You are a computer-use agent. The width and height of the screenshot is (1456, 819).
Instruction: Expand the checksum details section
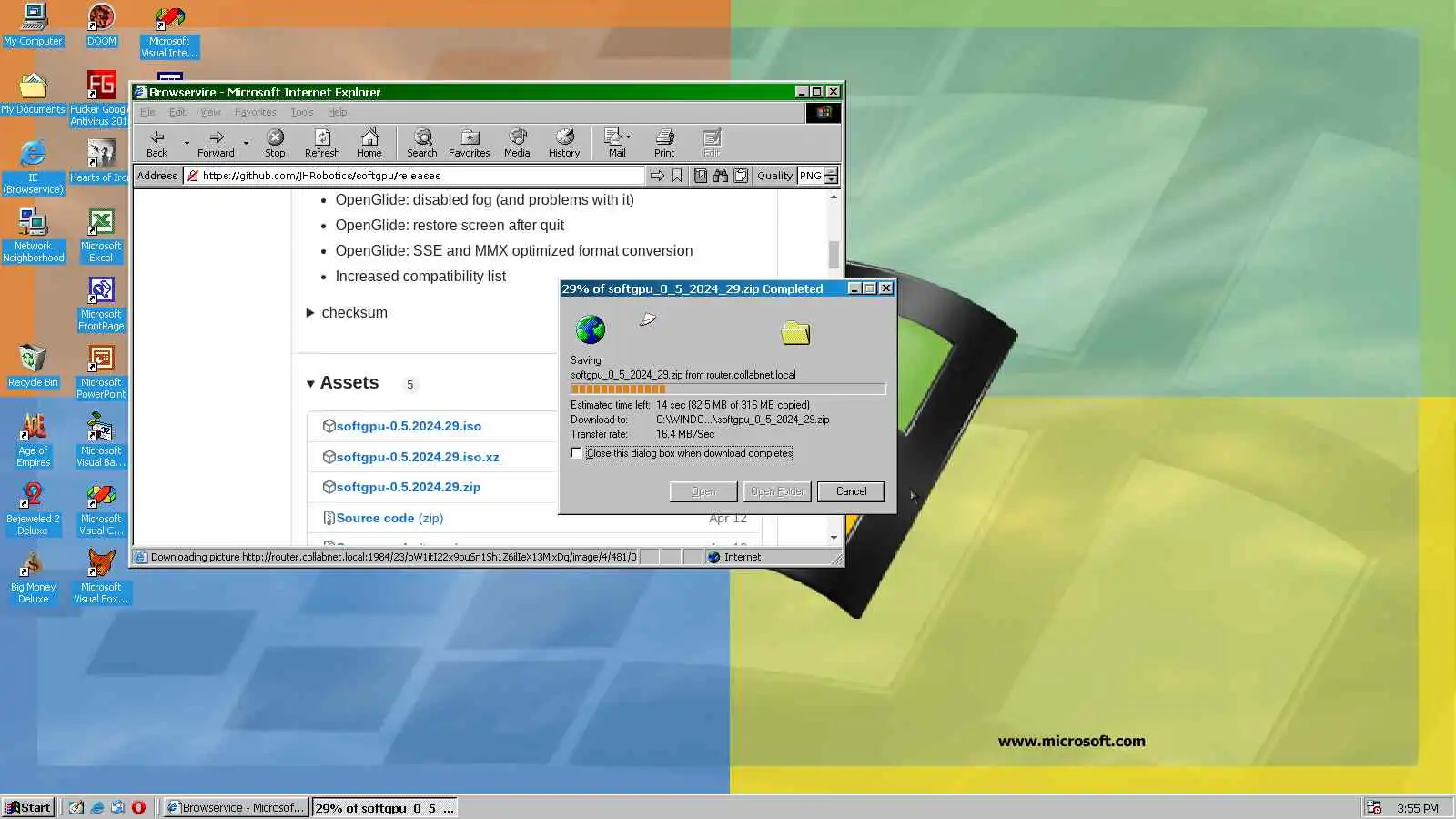click(x=347, y=312)
